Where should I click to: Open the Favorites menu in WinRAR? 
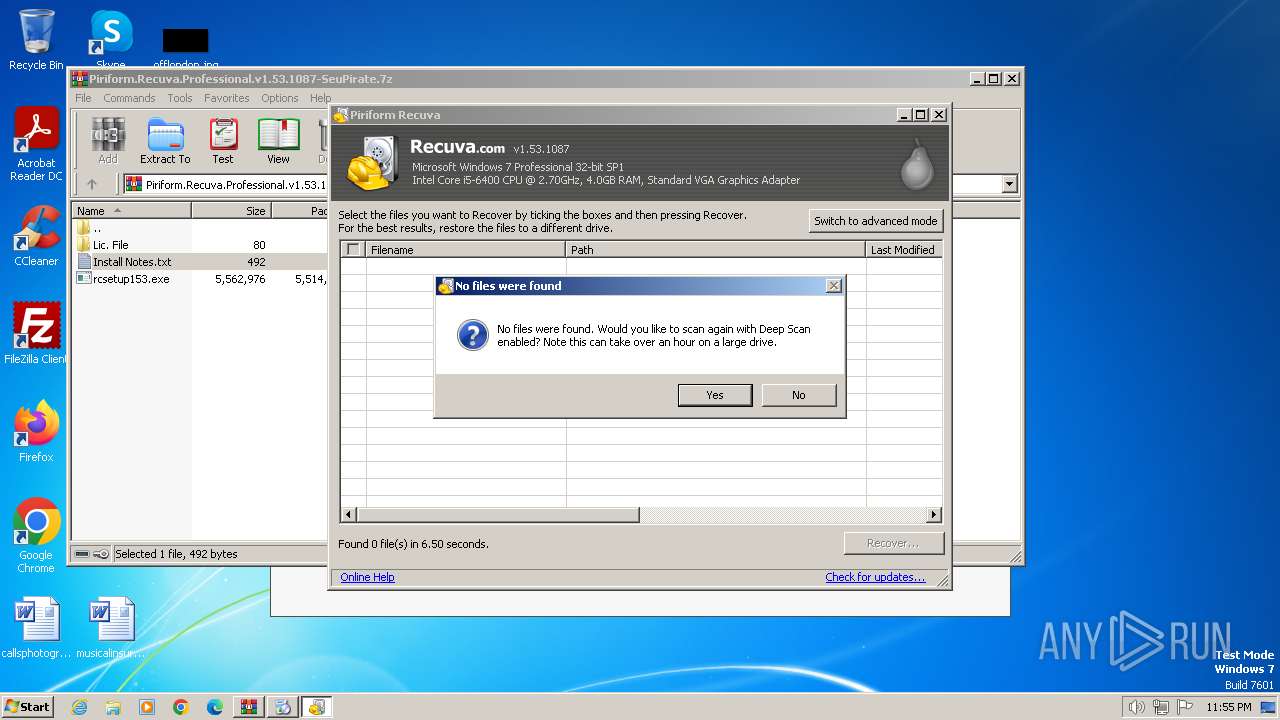[227, 98]
